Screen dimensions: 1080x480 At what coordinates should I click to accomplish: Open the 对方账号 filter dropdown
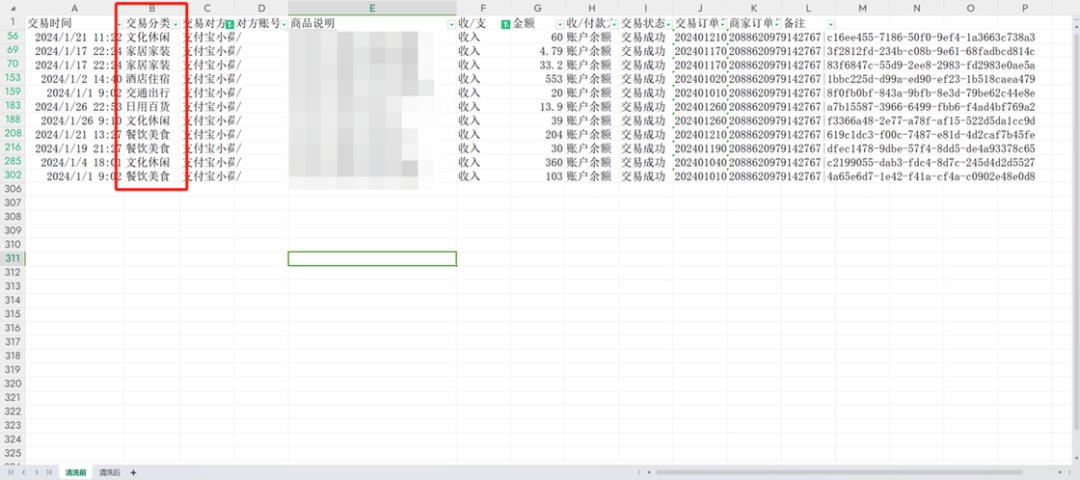[x=284, y=24]
